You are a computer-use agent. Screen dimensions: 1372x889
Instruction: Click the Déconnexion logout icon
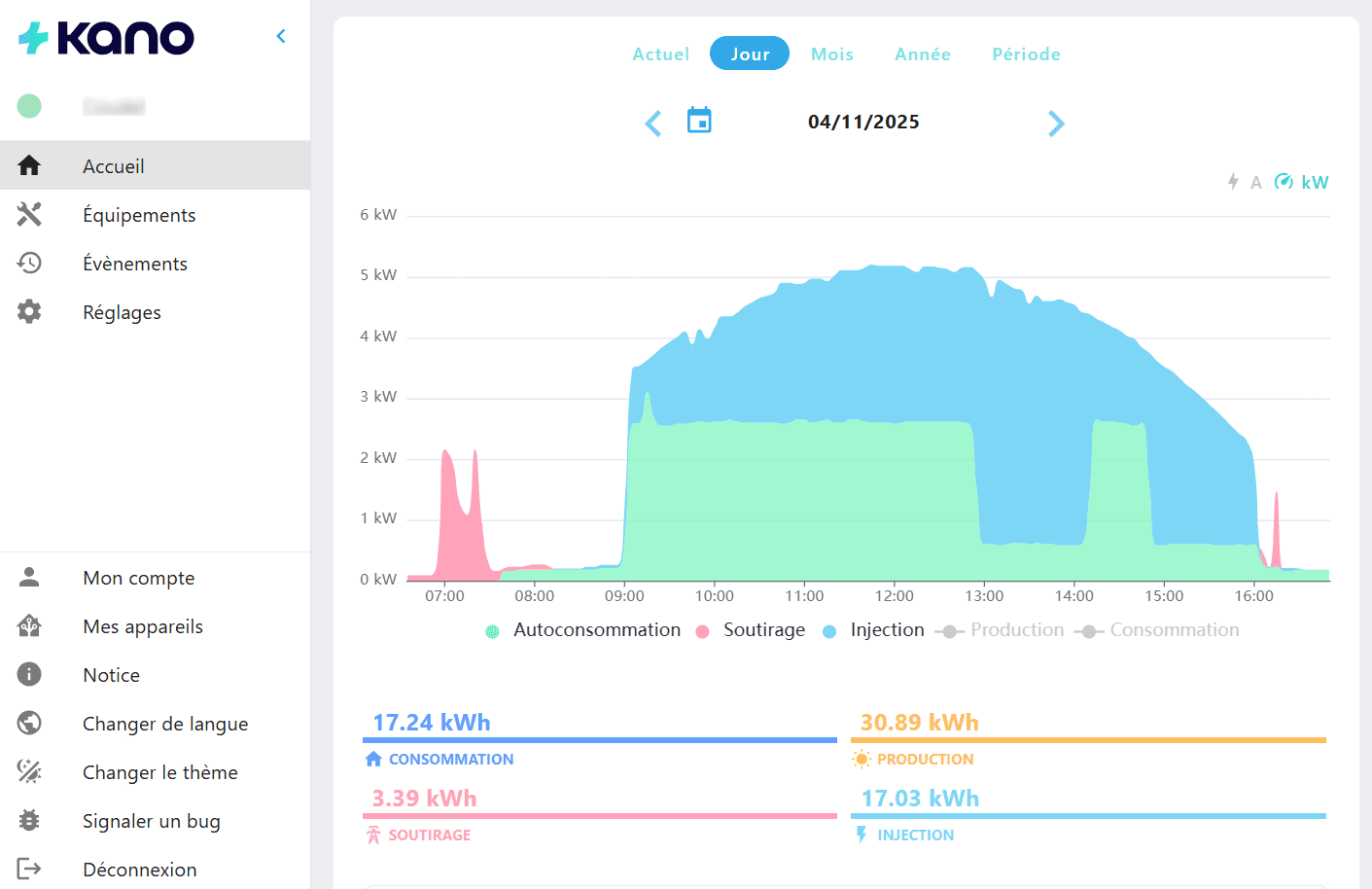tap(29, 869)
